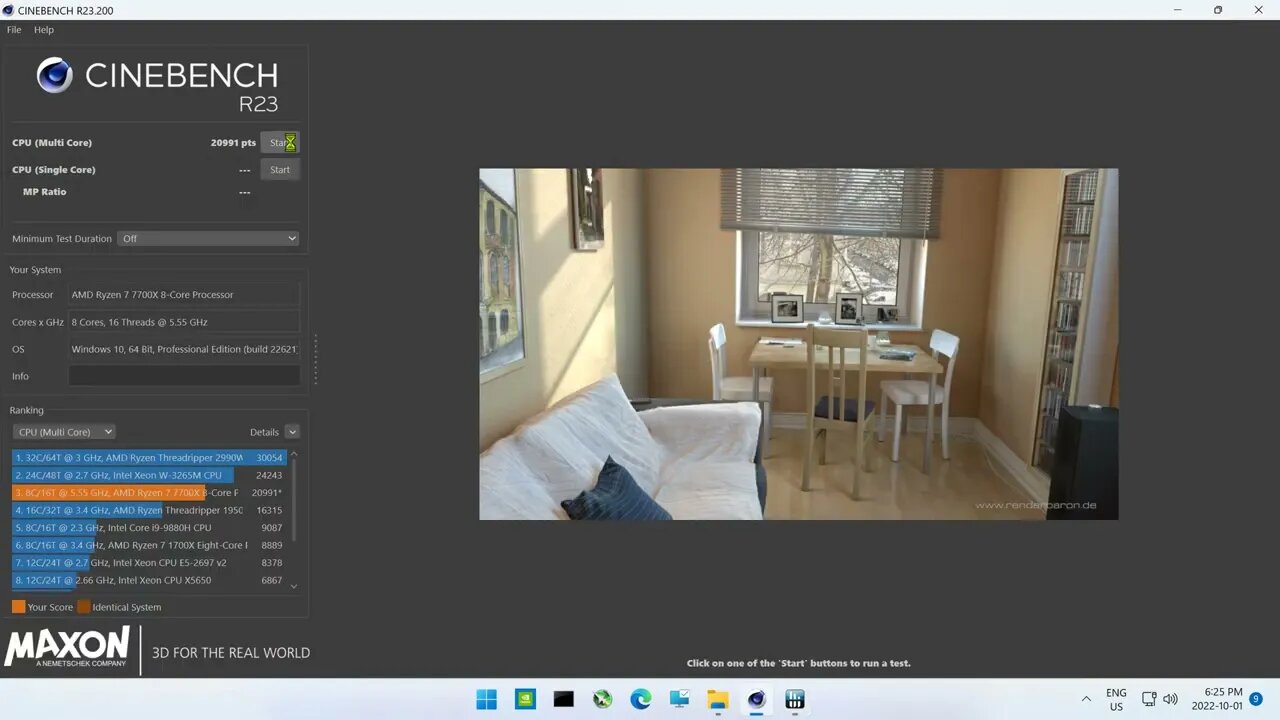Open File Explorer from the taskbar
Image resolution: width=1280 pixels, height=720 pixels.
tap(718, 699)
